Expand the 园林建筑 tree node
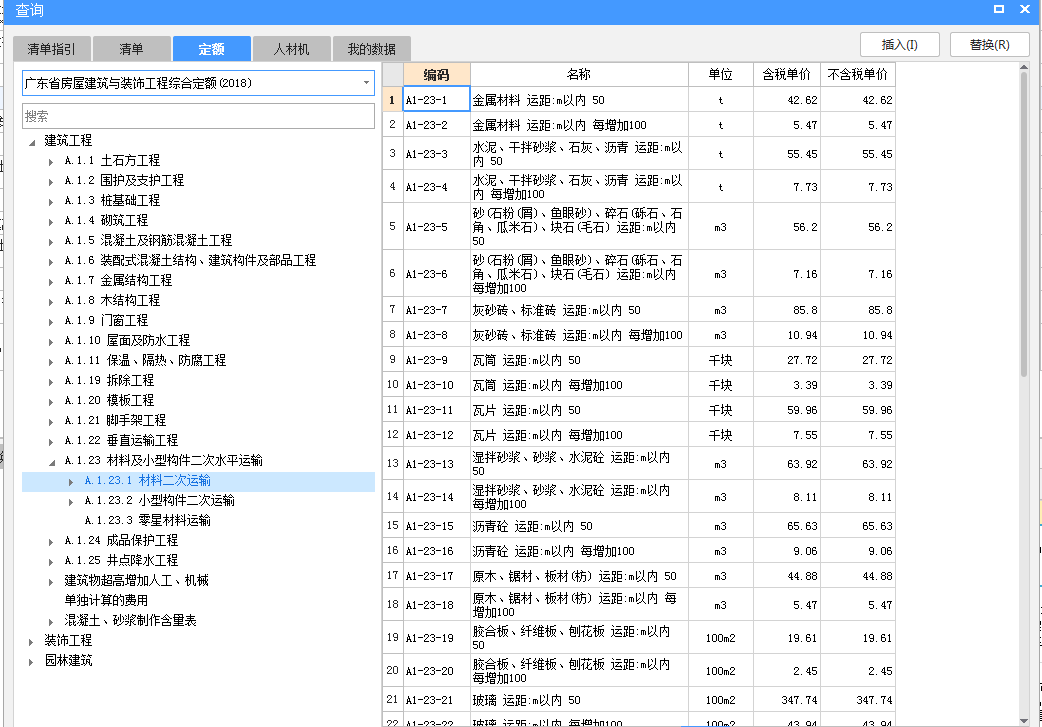This screenshot has width=1042, height=727. coord(31,662)
